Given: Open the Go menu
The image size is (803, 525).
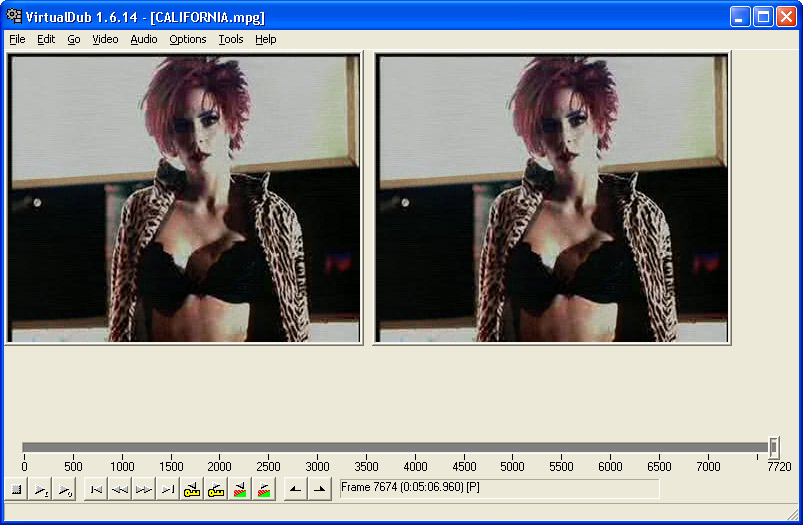Looking at the screenshot, I should point(74,39).
